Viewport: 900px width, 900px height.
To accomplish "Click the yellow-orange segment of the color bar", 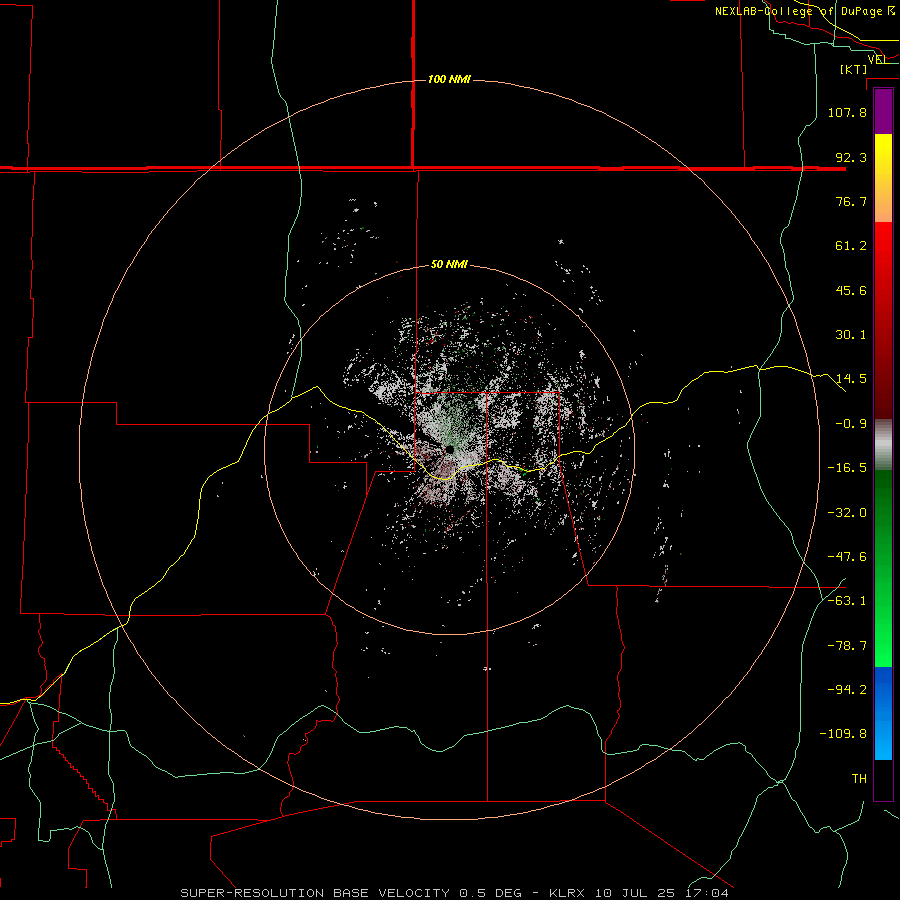I will 883,178.
